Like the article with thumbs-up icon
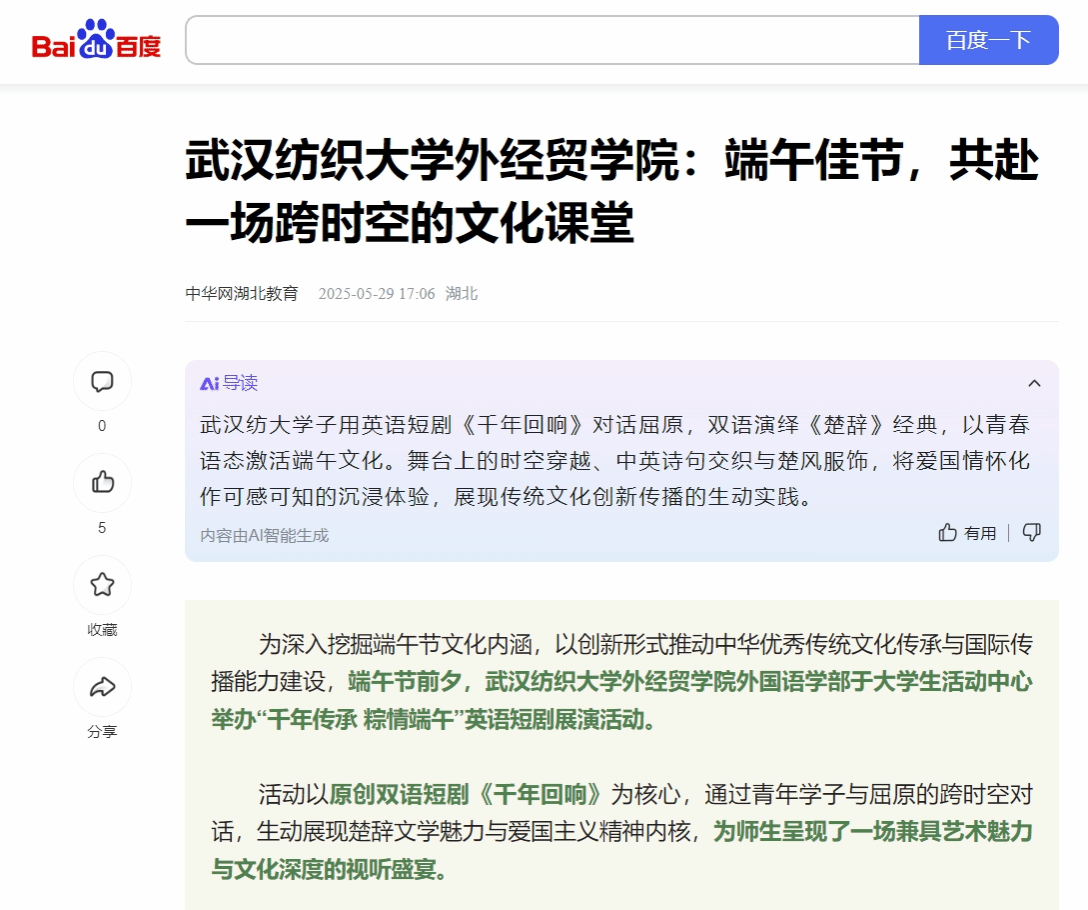The width and height of the screenshot is (1088, 910). (102, 482)
